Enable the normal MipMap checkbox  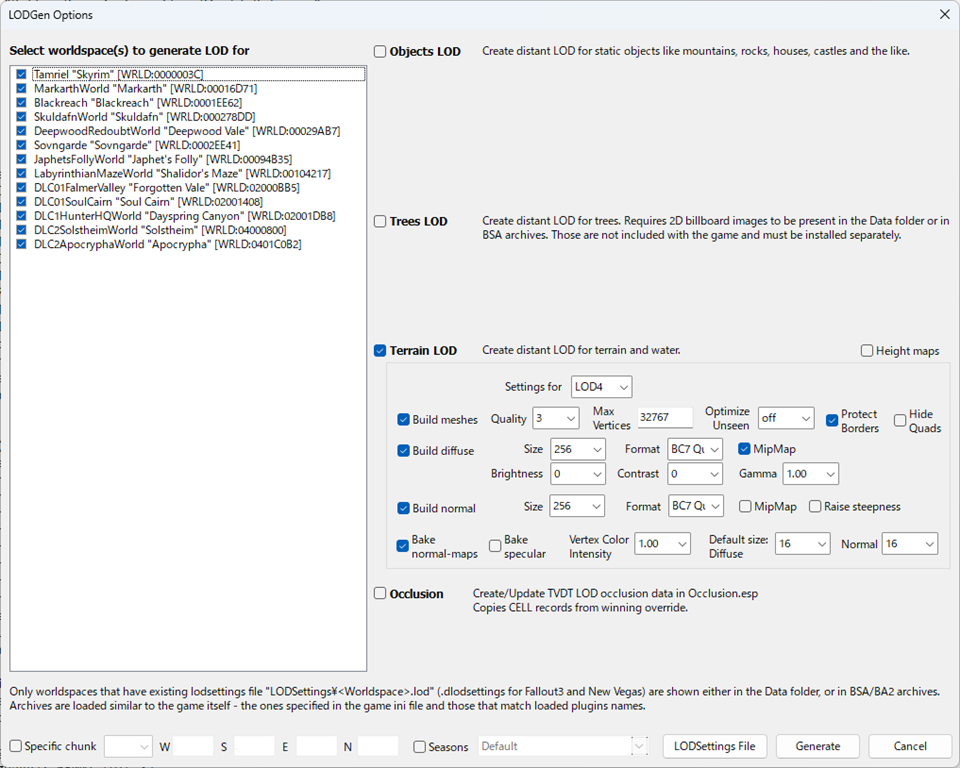click(x=745, y=506)
